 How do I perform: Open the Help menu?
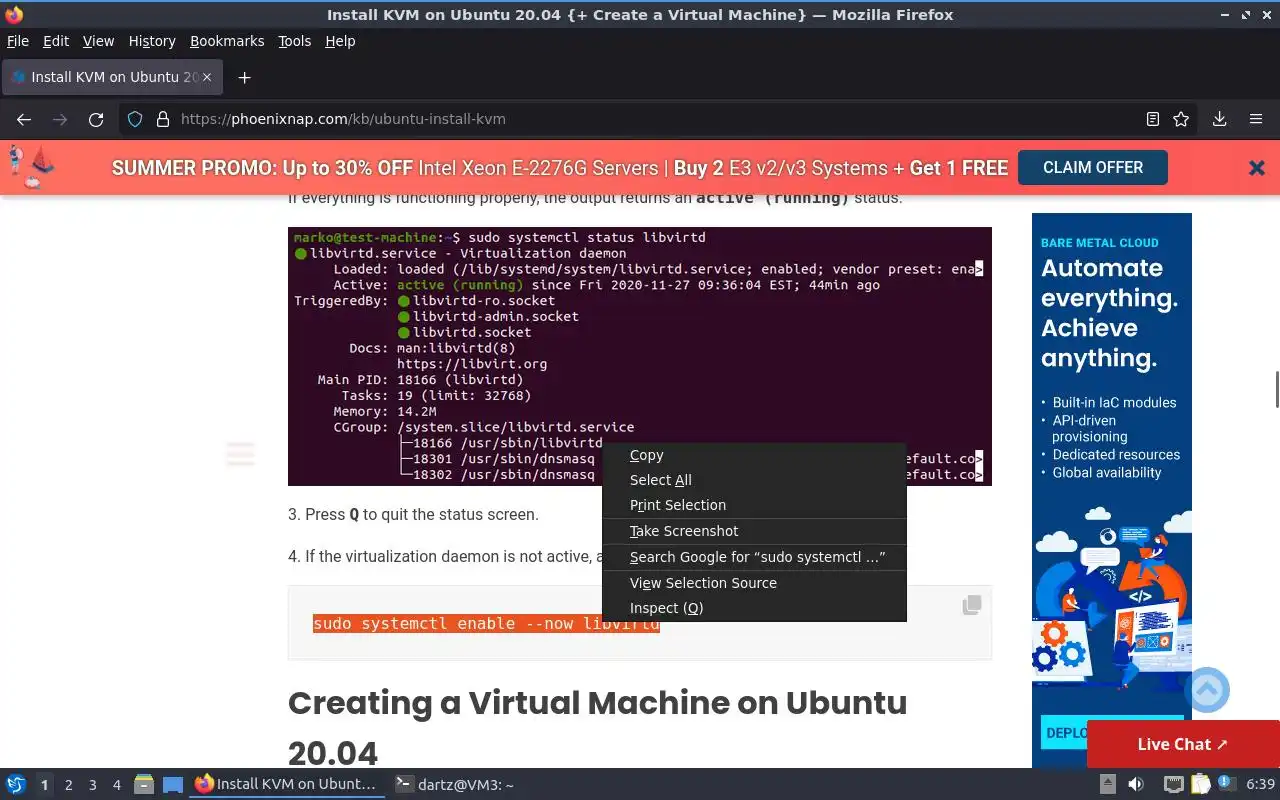click(340, 41)
